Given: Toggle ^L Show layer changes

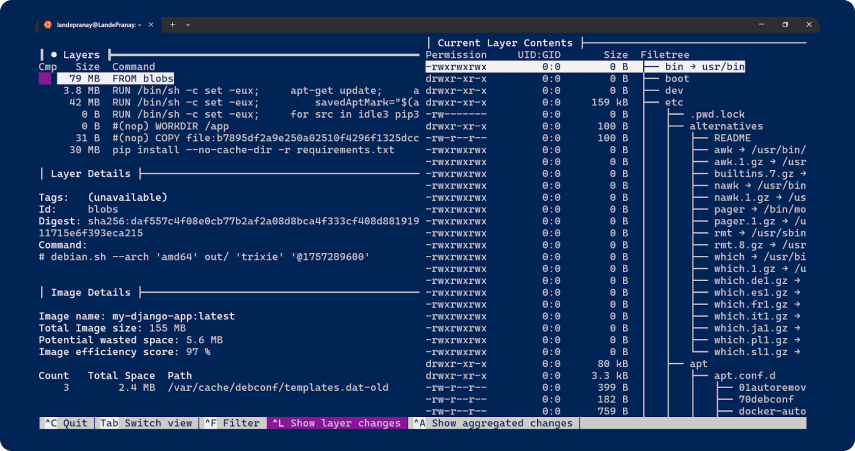Looking at the screenshot, I should click(336, 423).
